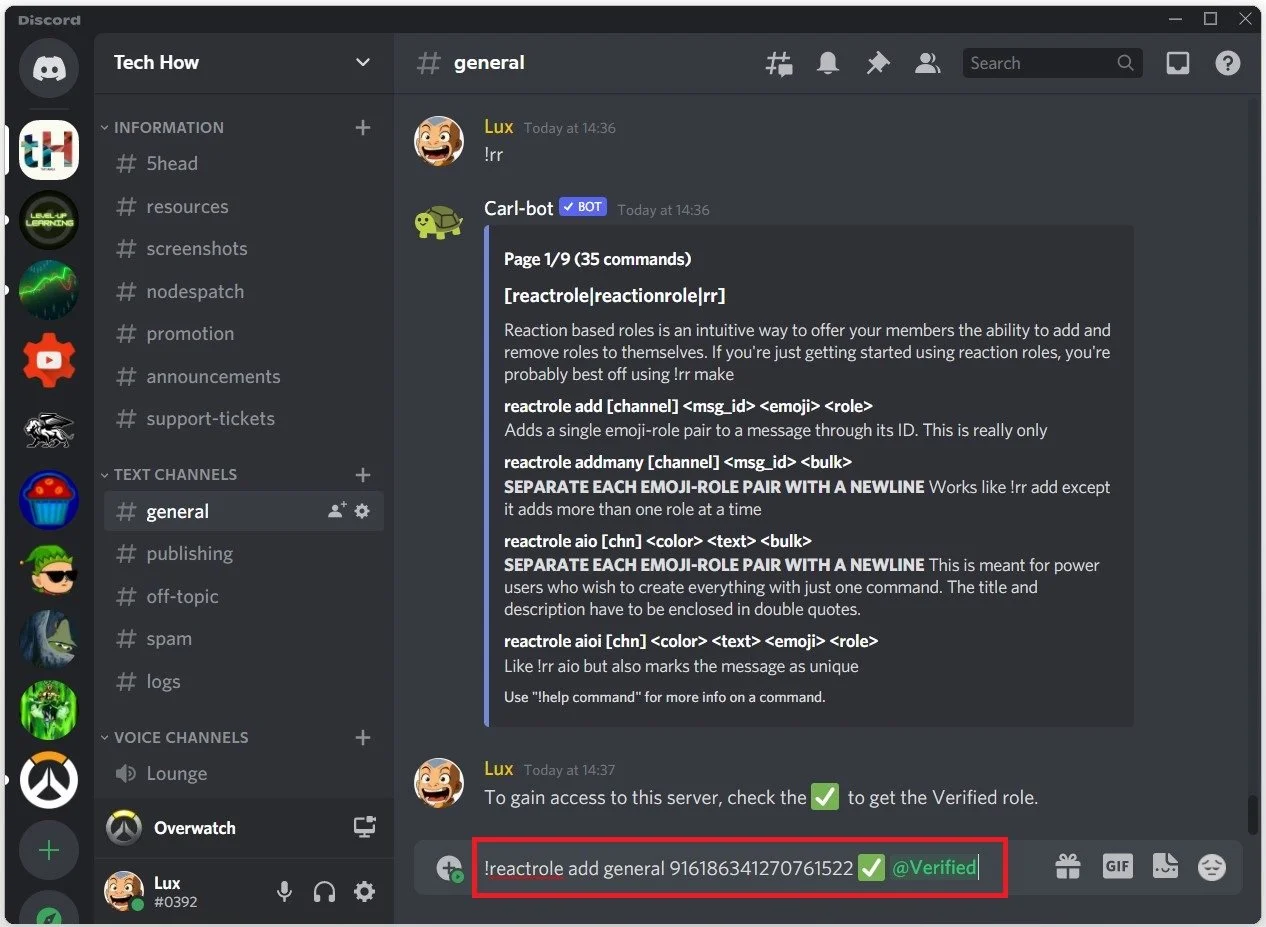Click the 'Page 1/9 (35 commands)' text
1266x927 pixels.
coord(597,259)
